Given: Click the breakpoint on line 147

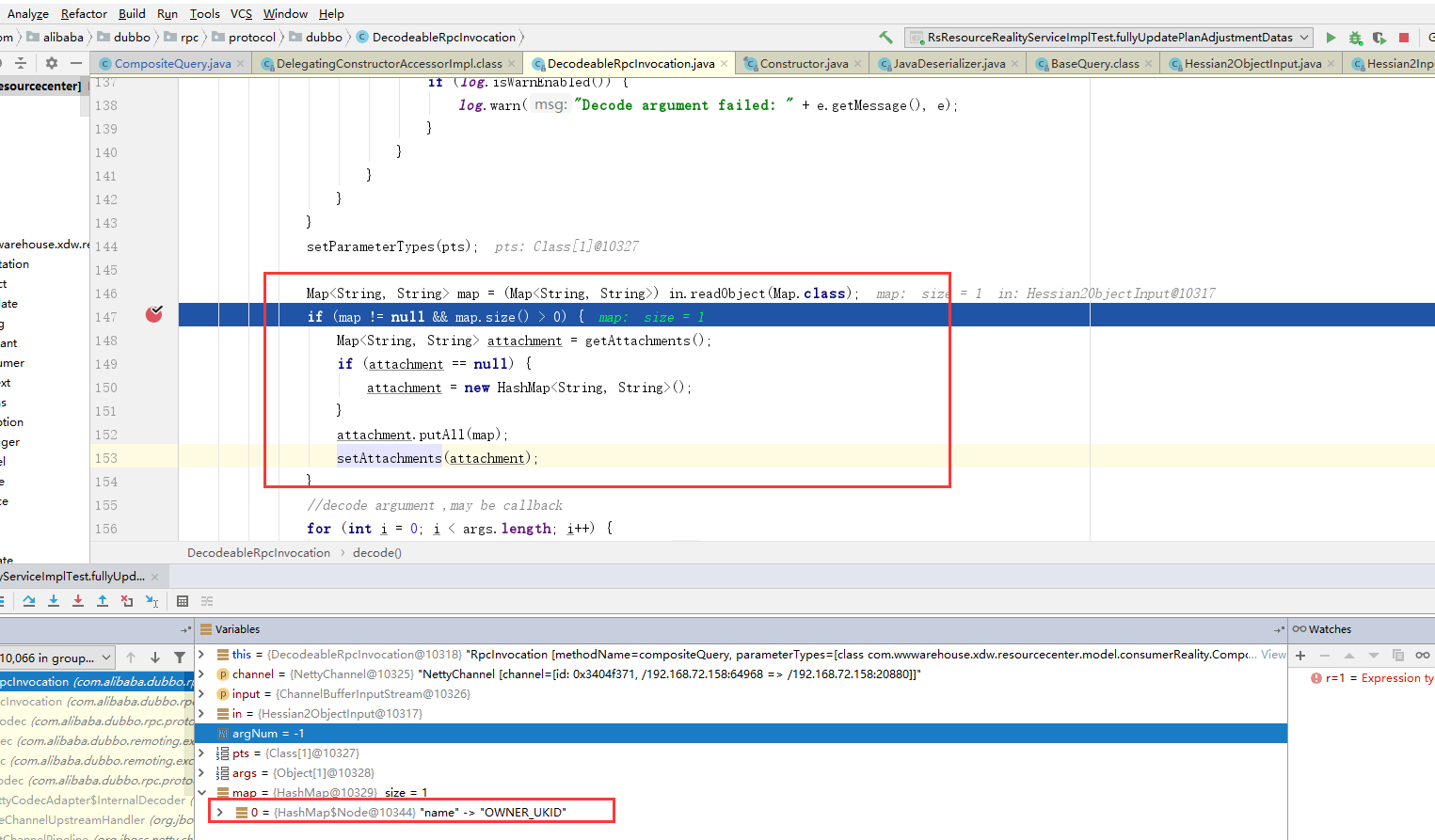Looking at the screenshot, I should pyautogui.click(x=153, y=316).
